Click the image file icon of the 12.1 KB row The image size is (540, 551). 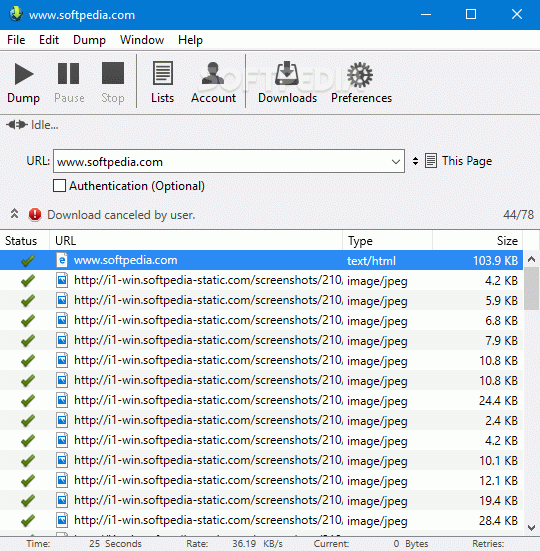(62, 480)
